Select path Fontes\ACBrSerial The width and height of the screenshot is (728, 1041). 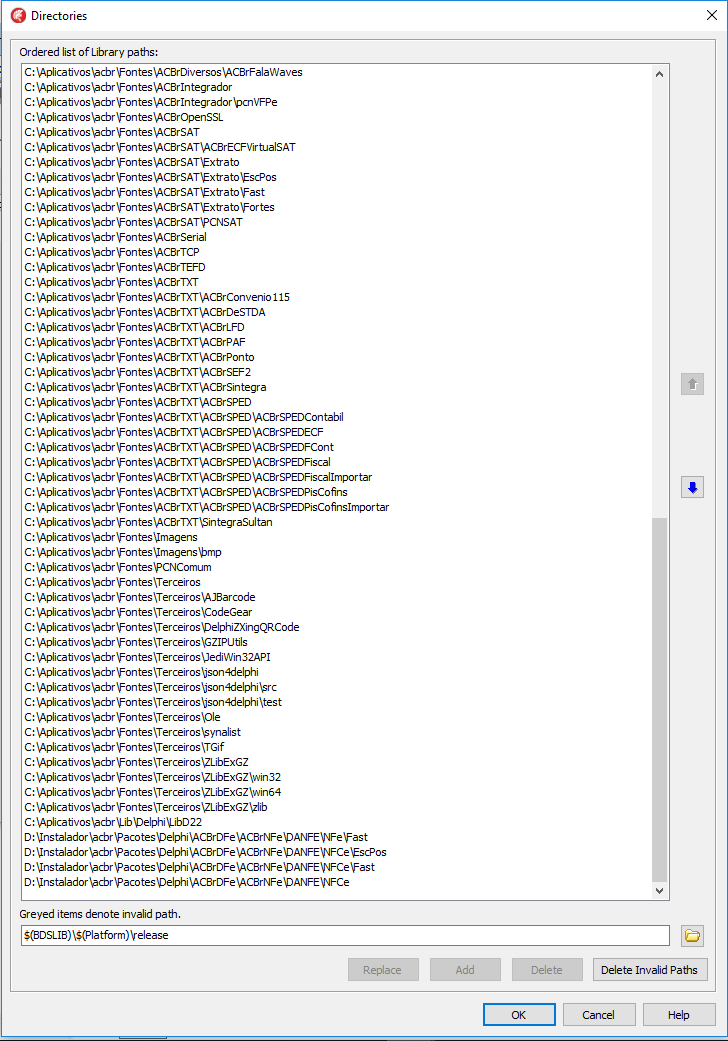tap(115, 238)
